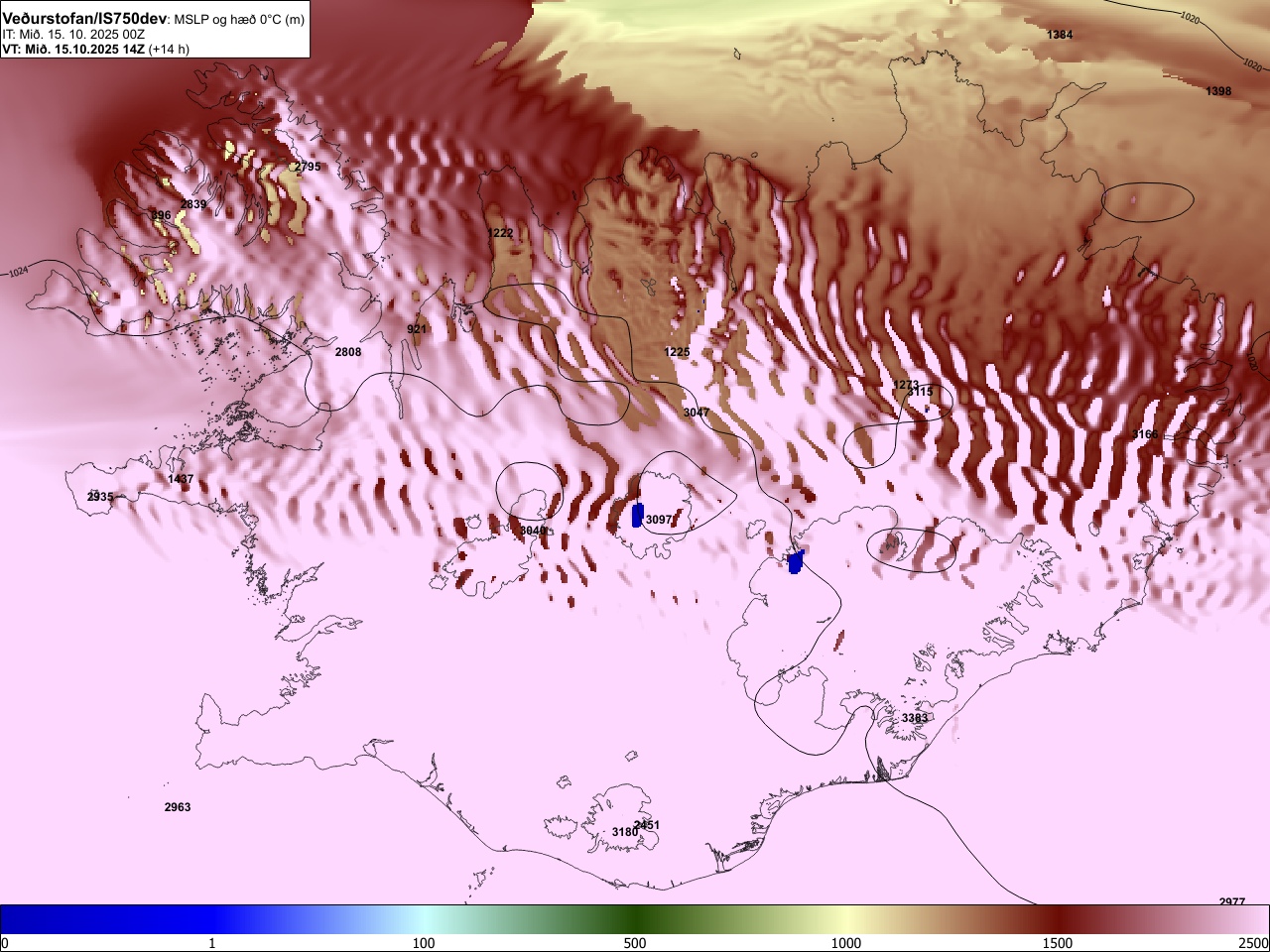The height and width of the screenshot is (952, 1270).
Task: Click the colorbar tick label 1500
Action: click(1058, 943)
